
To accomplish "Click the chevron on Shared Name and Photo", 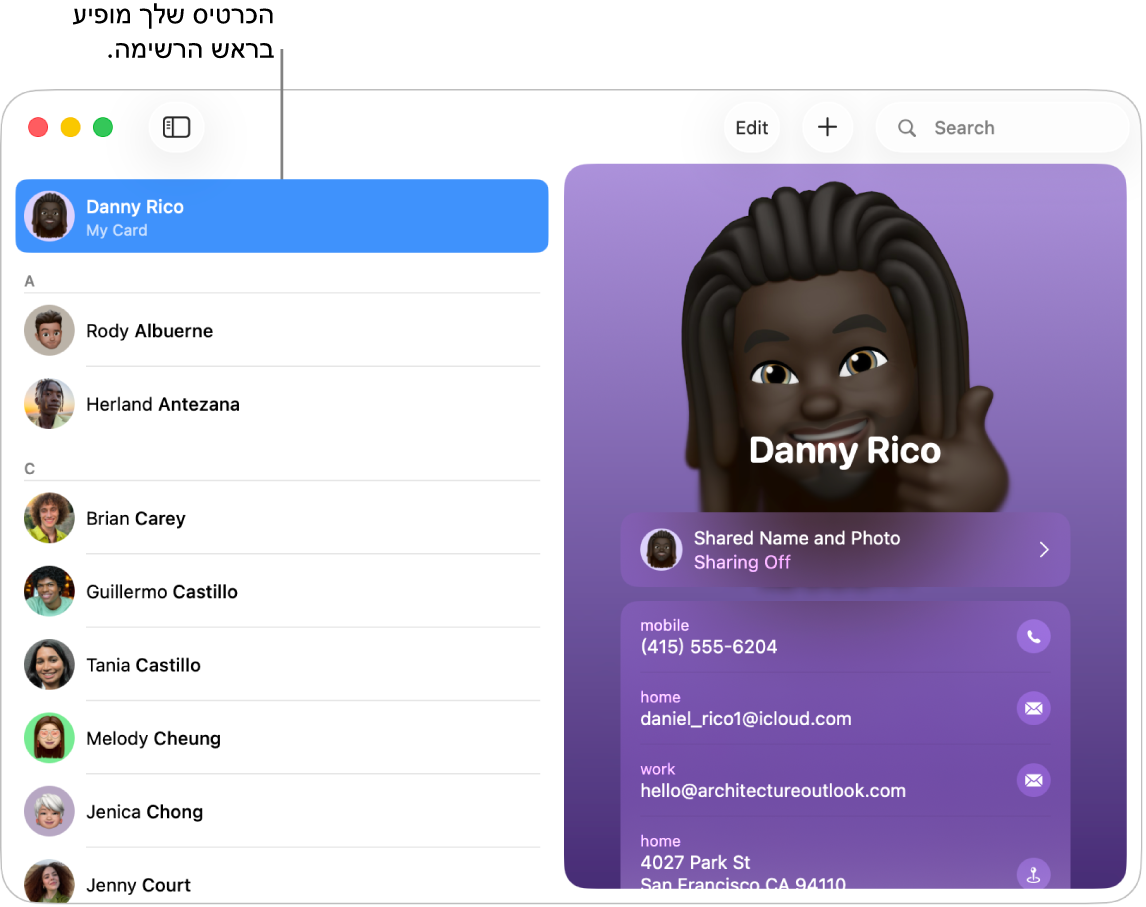I will point(1044,550).
